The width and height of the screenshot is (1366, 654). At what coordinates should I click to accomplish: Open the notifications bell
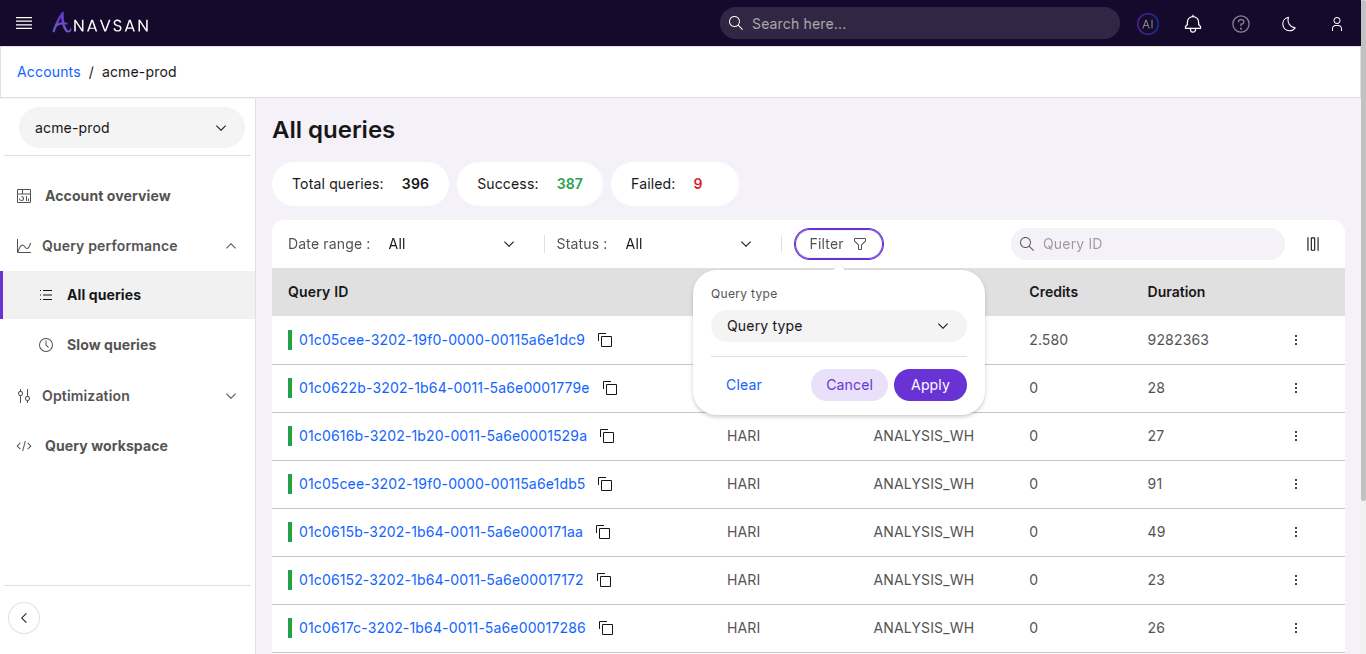(x=1193, y=24)
